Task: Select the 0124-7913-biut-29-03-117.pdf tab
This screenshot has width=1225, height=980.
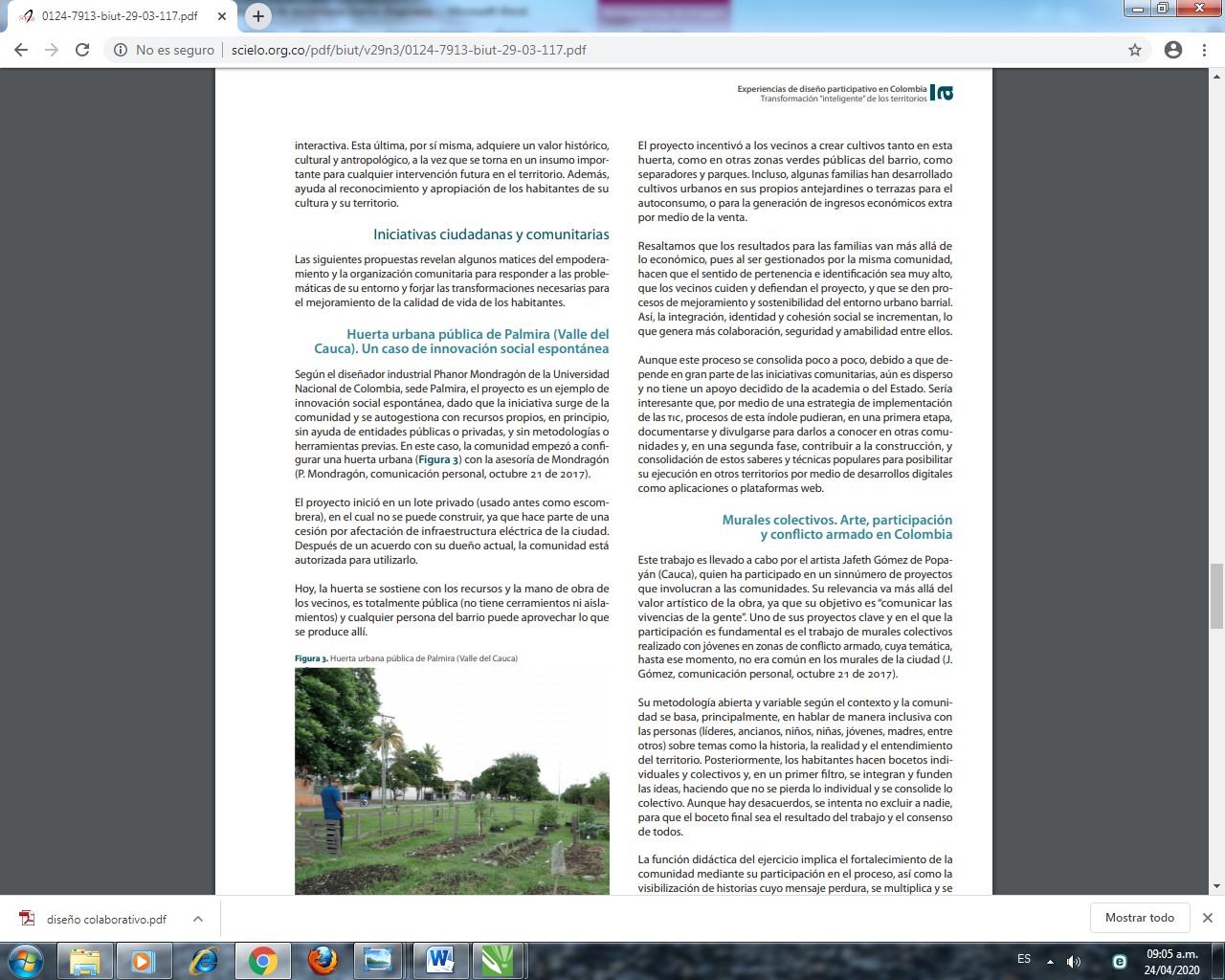Action: point(120,16)
